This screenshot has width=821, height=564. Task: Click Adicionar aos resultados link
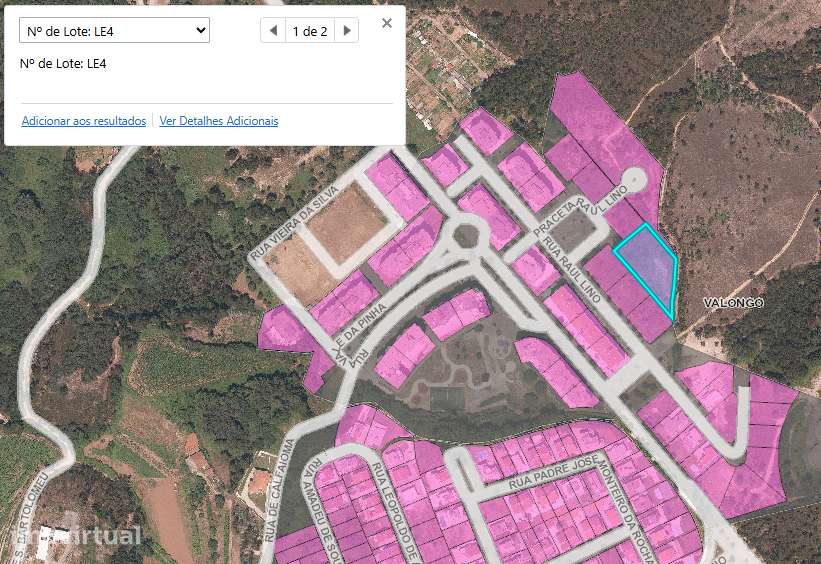coord(84,121)
